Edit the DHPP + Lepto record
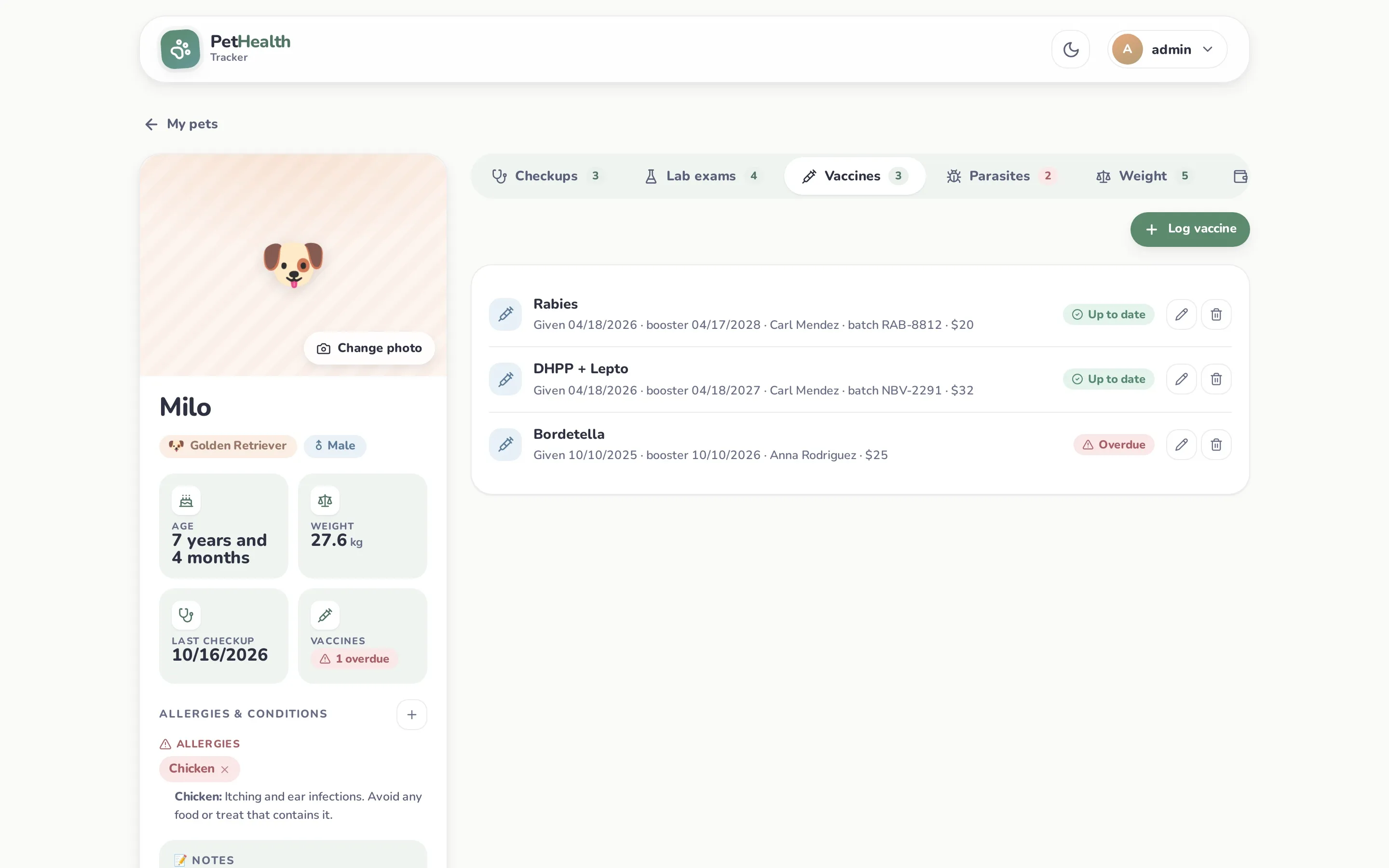Screen dimensions: 1389x868 1181,379
